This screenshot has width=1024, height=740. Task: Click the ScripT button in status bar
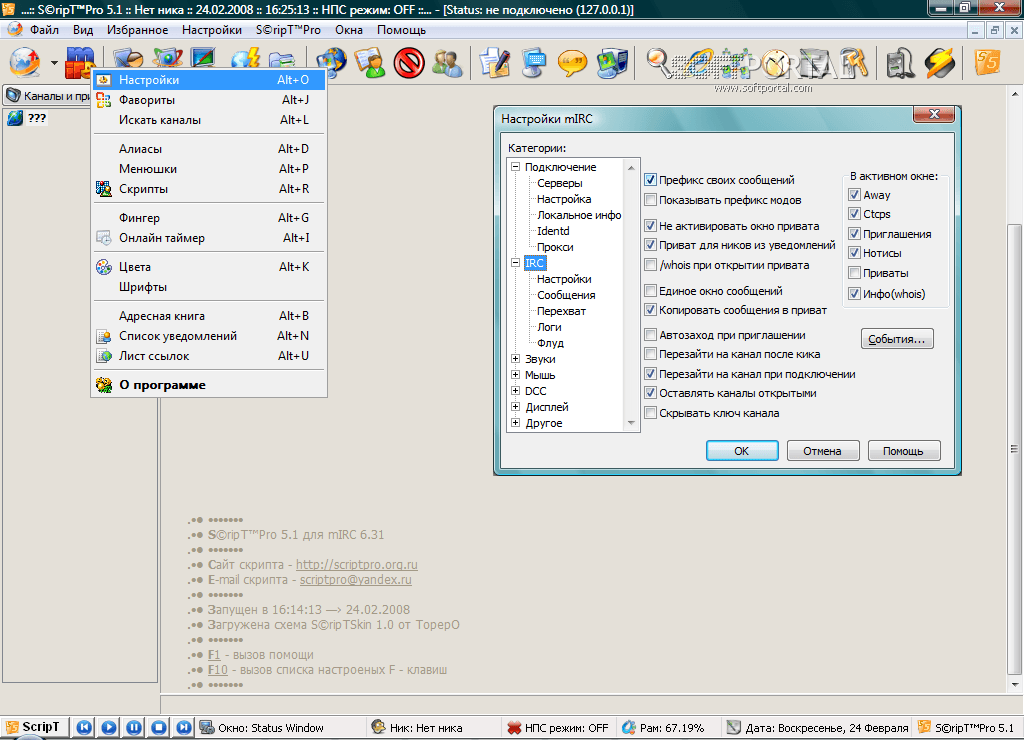coord(34,727)
